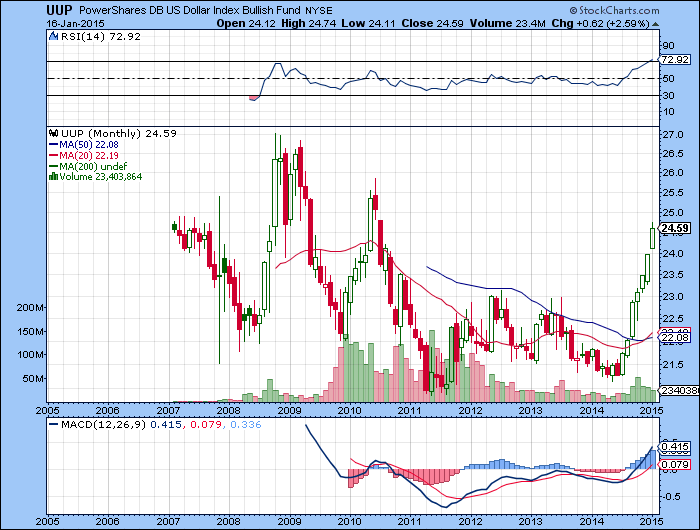Viewport: 700px width, 530px height.
Task: Click the 2340380 volume tag at right
Action: (x=679, y=390)
